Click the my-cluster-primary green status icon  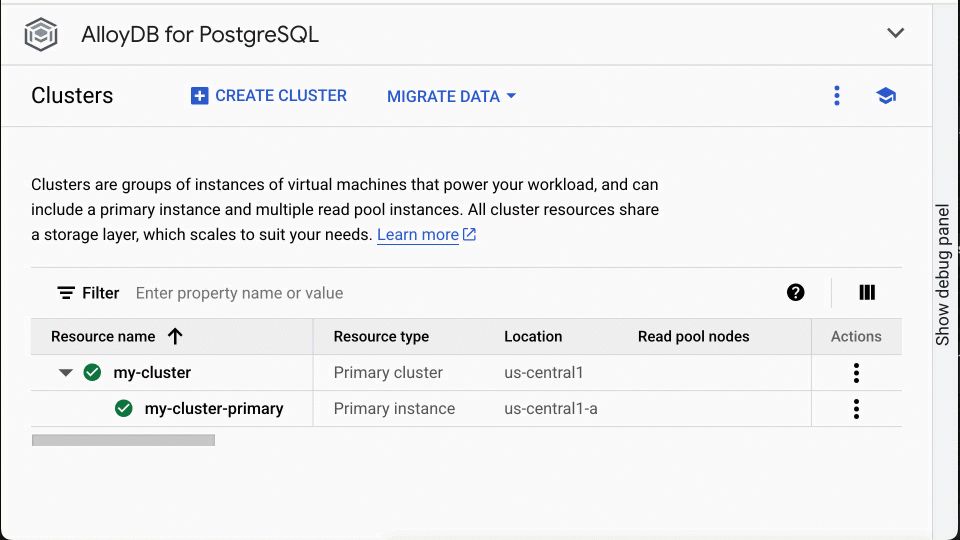click(124, 408)
